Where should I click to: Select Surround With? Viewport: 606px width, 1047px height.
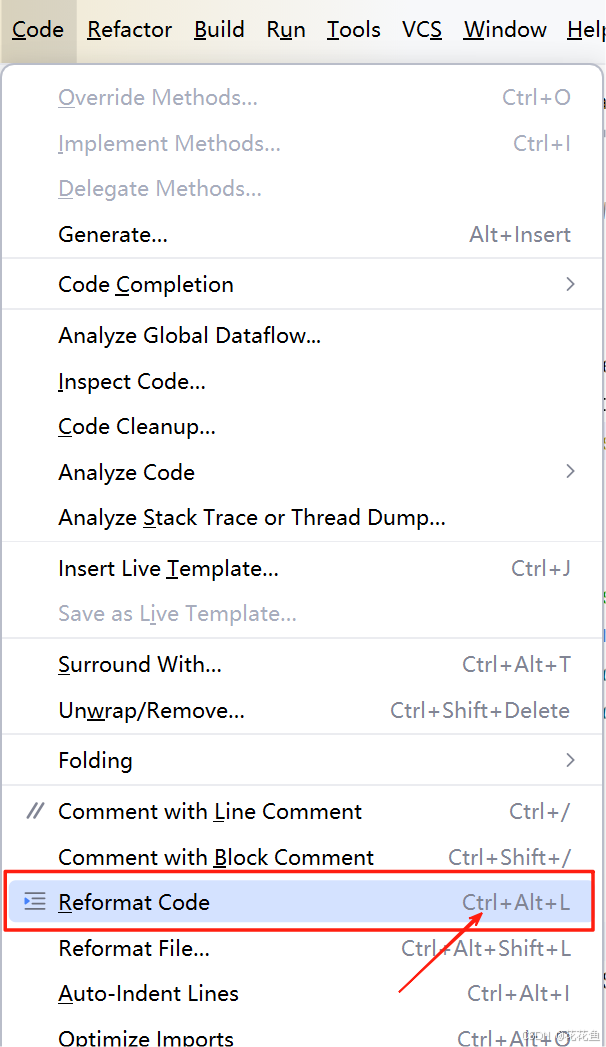[140, 664]
